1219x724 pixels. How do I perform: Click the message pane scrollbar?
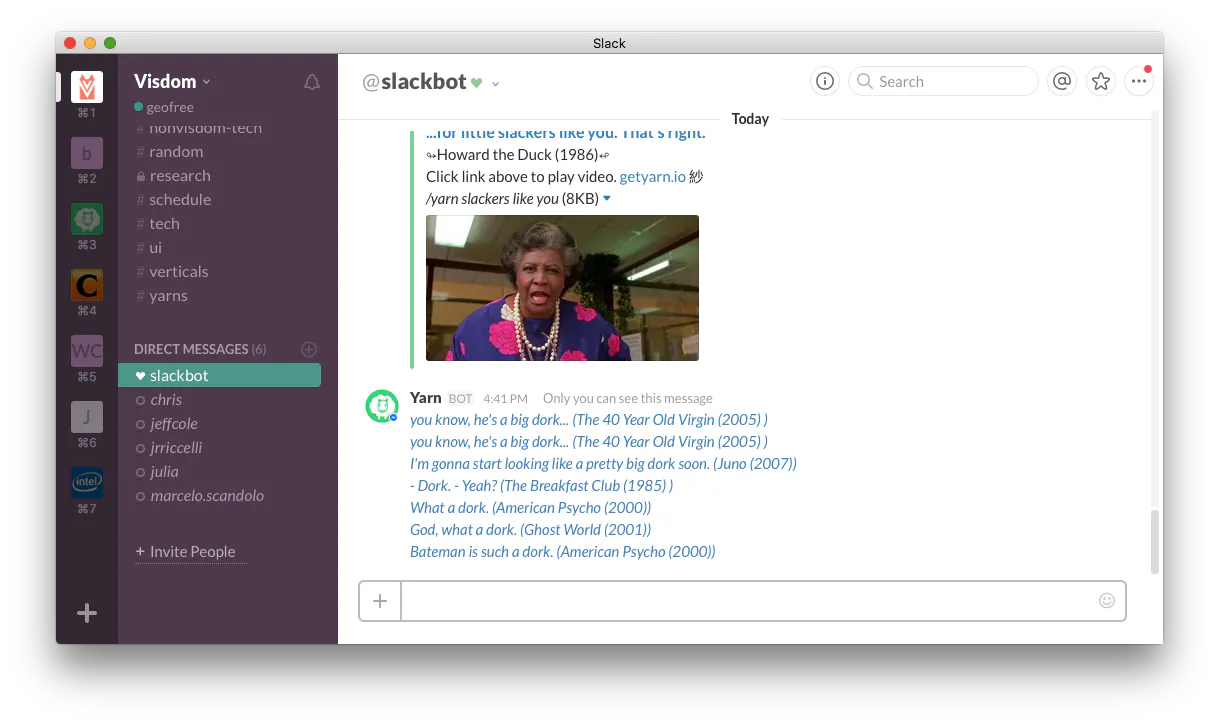pos(1155,542)
